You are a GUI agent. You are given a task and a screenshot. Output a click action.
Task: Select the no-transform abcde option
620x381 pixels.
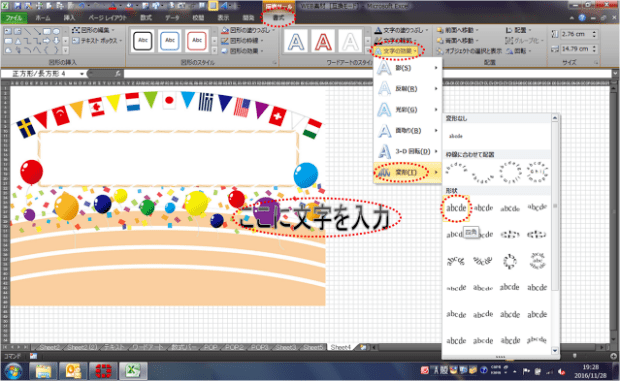coord(456,136)
